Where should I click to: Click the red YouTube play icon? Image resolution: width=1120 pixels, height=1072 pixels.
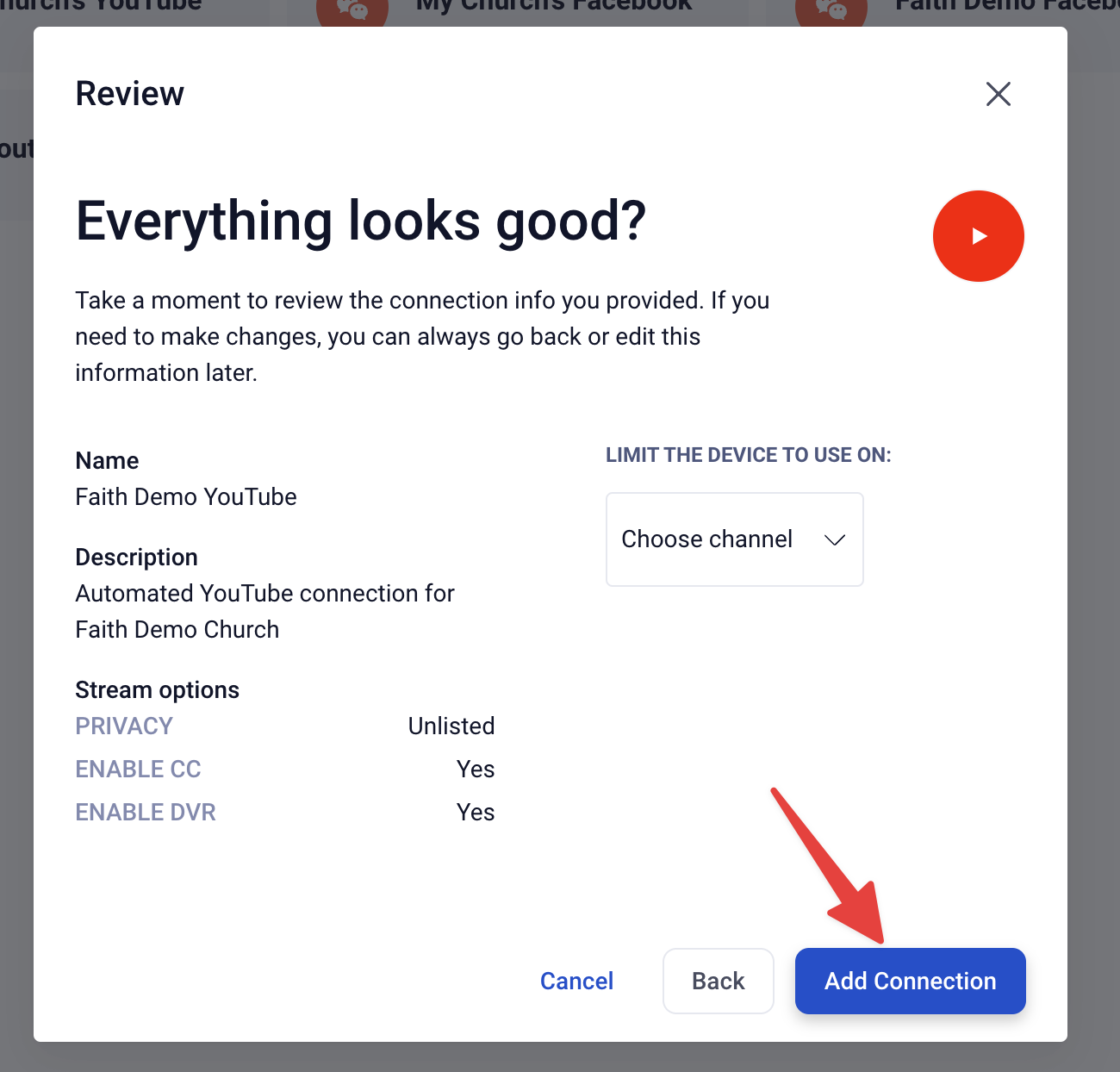tap(979, 236)
